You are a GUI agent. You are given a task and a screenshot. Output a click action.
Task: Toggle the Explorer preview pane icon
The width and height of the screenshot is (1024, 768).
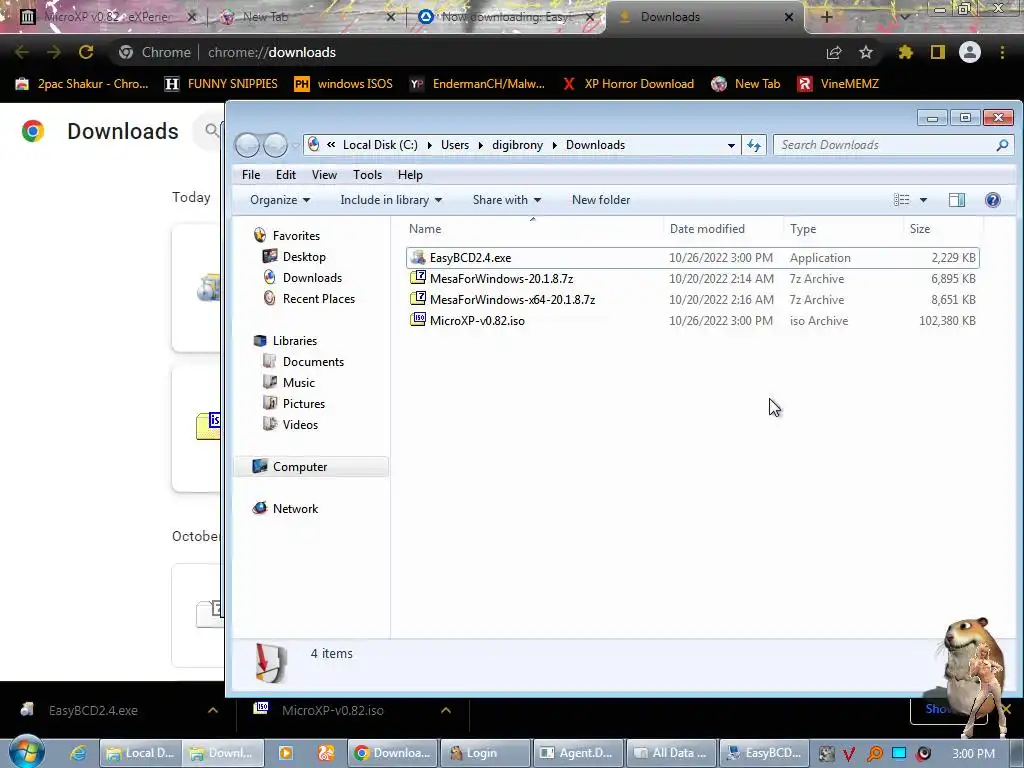pos(957,200)
